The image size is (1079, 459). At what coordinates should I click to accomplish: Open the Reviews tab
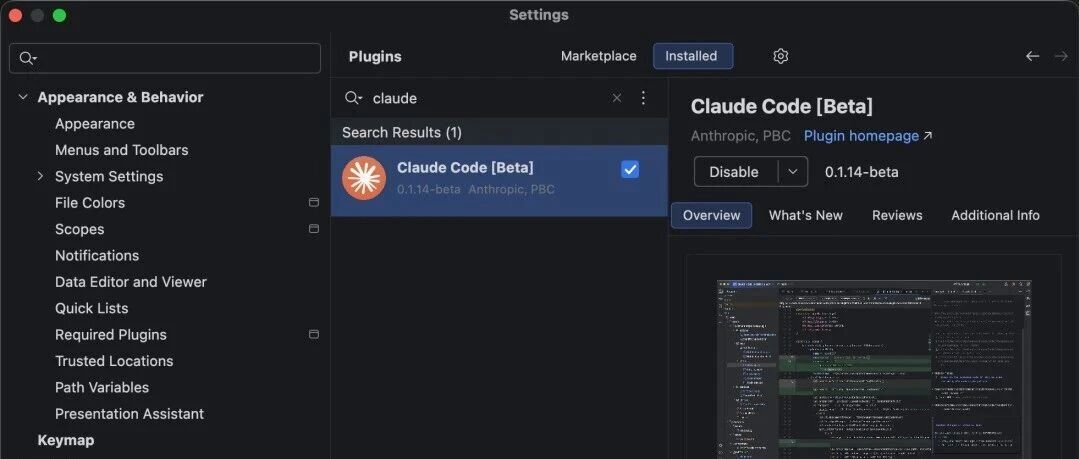897,215
